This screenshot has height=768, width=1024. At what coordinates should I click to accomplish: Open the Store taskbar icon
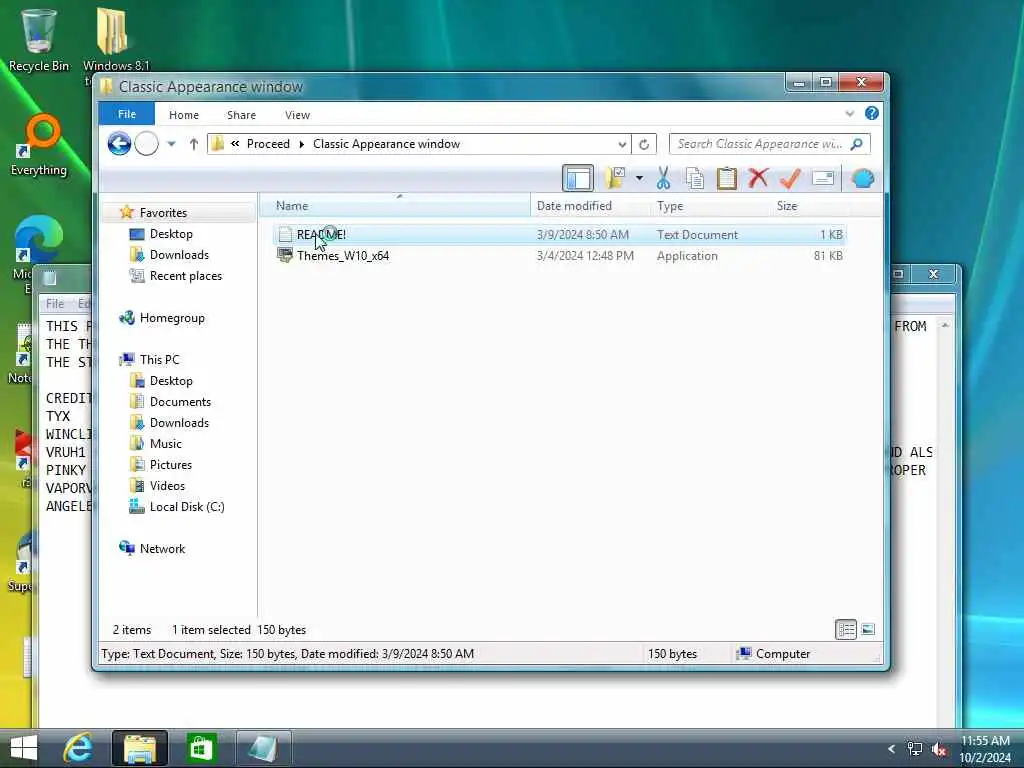200,748
